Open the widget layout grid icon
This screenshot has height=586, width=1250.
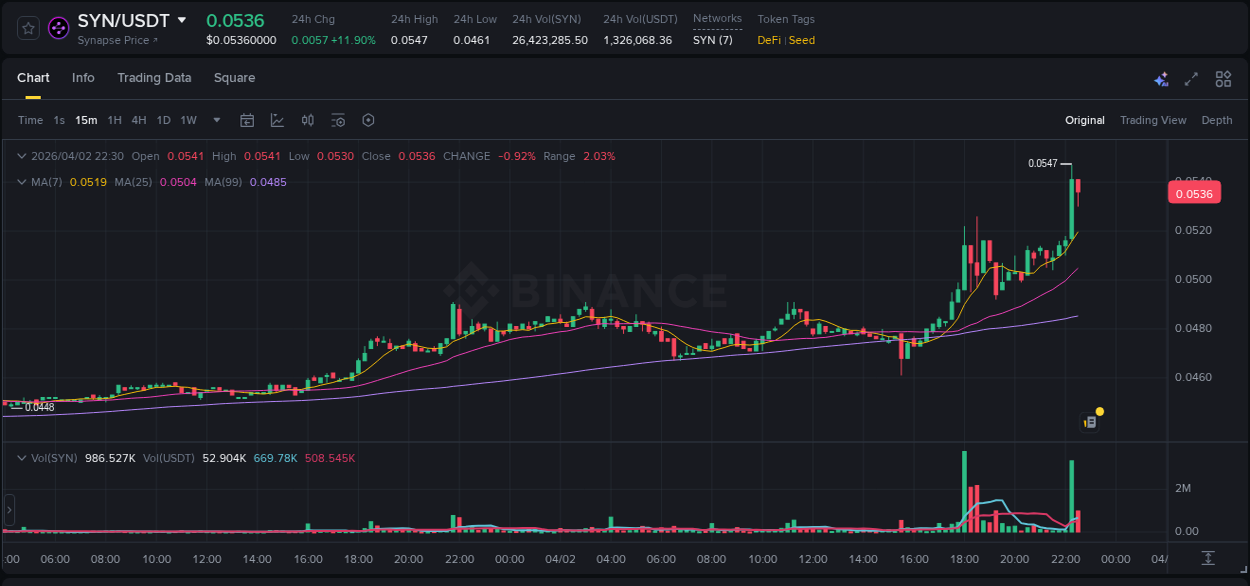(1223, 78)
